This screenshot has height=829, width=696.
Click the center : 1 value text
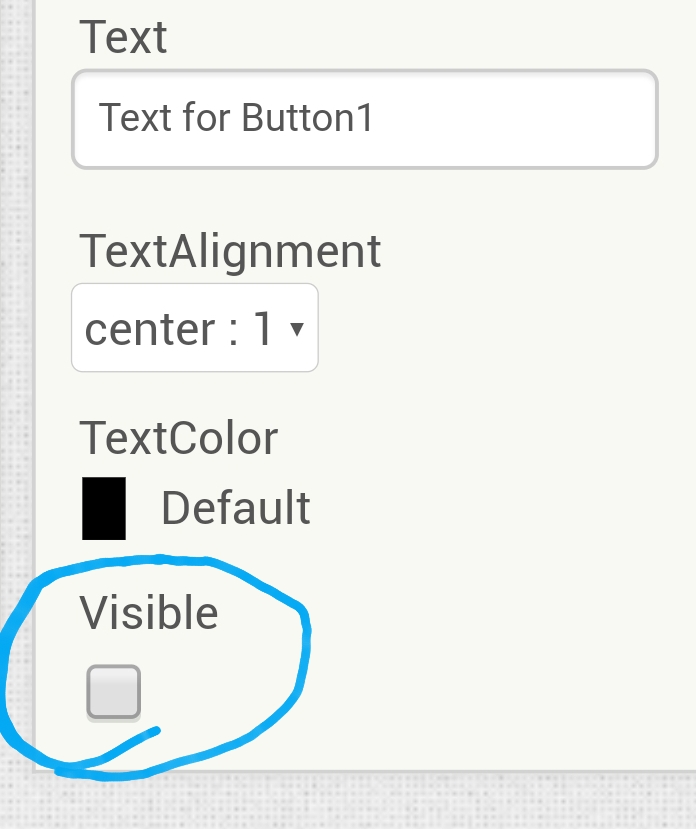point(179,329)
